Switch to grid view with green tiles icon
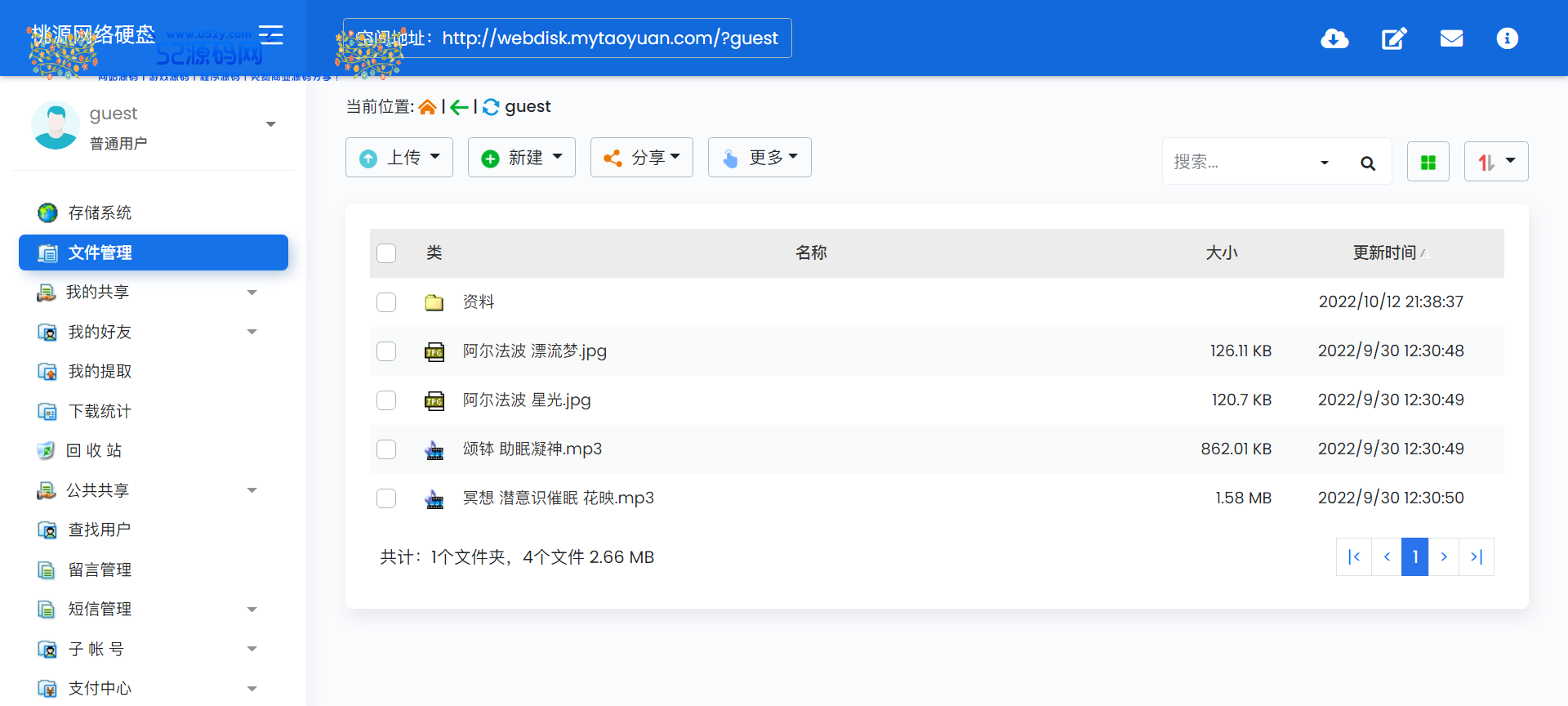 coord(1428,162)
